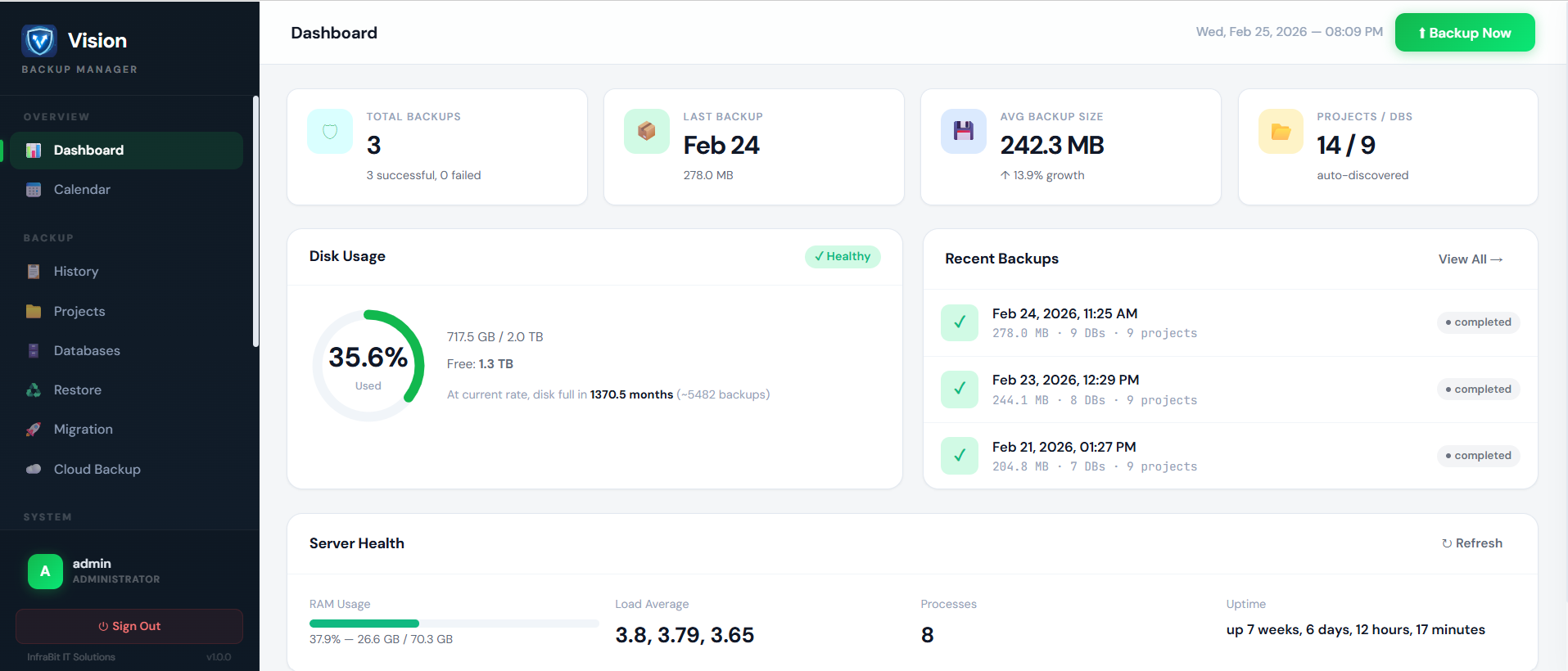
Task: Click the '717.5 GB / 2.0 TB' text
Action: click(x=495, y=337)
